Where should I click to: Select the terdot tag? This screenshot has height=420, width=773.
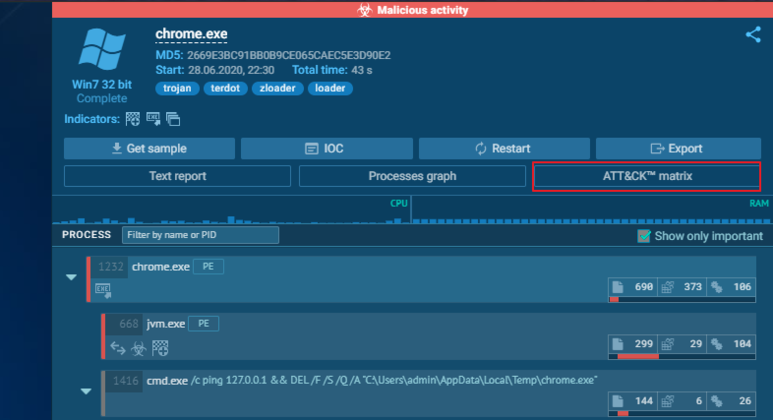coord(225,88)
